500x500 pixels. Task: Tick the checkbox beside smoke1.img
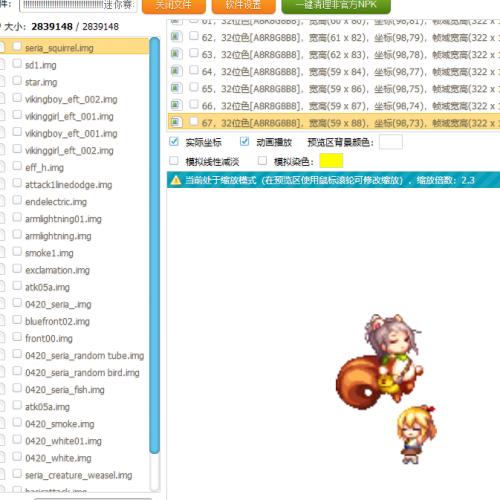[x=17, y=251]
